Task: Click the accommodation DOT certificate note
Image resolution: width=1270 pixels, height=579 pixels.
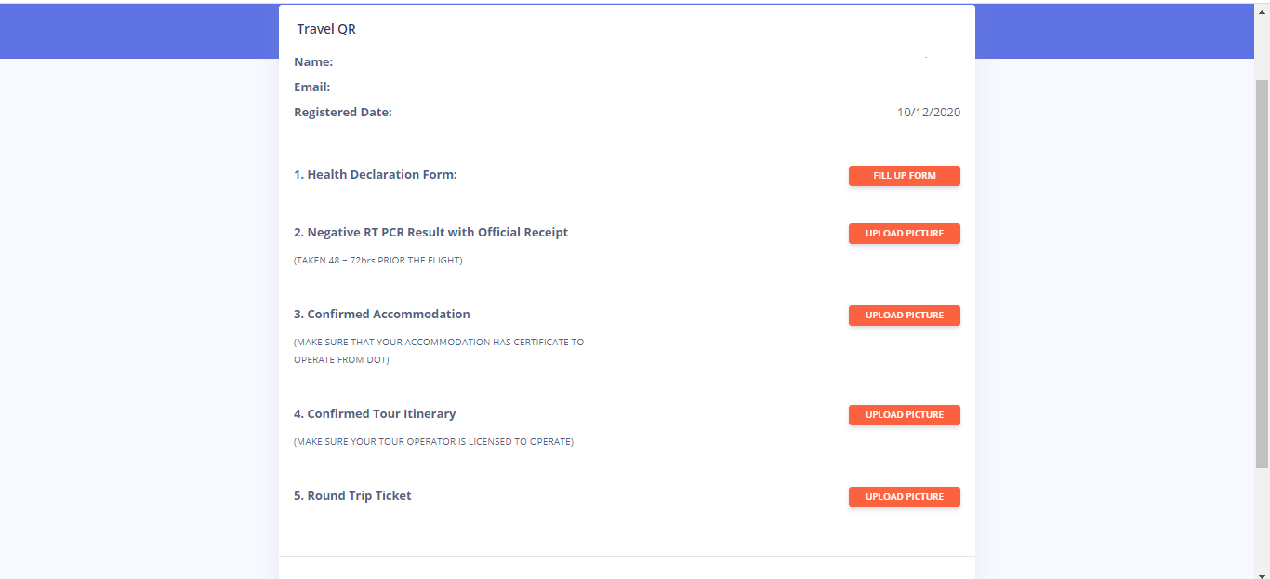Action: pos(438,350)
